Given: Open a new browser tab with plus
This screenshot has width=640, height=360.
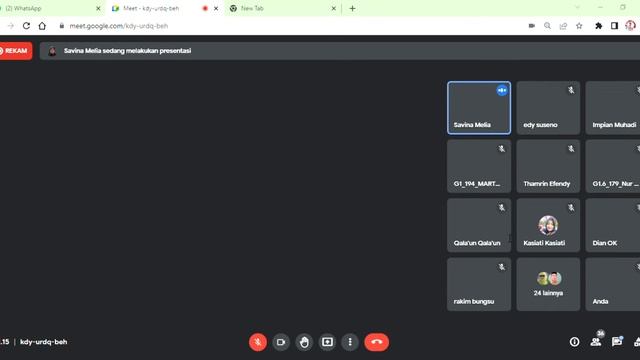Looking at the screenshot, I should [x=352, y=8].
